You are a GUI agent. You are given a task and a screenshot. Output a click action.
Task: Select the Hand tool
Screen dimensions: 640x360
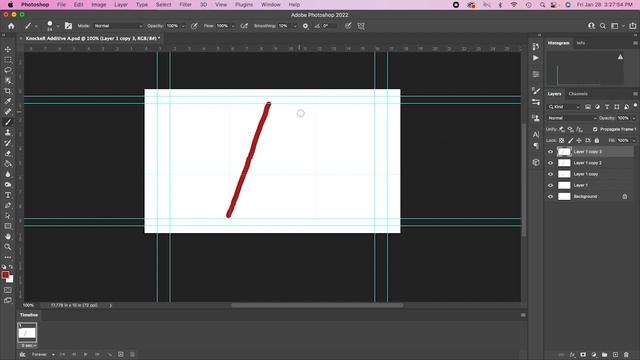(x=8, y=236)
